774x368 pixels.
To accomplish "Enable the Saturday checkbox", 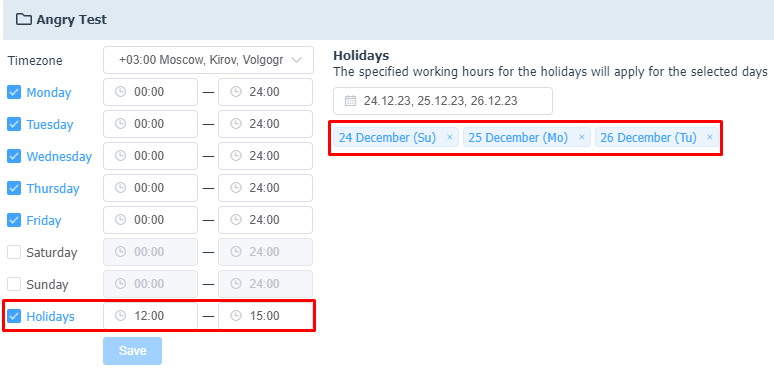I will (14, 253).
